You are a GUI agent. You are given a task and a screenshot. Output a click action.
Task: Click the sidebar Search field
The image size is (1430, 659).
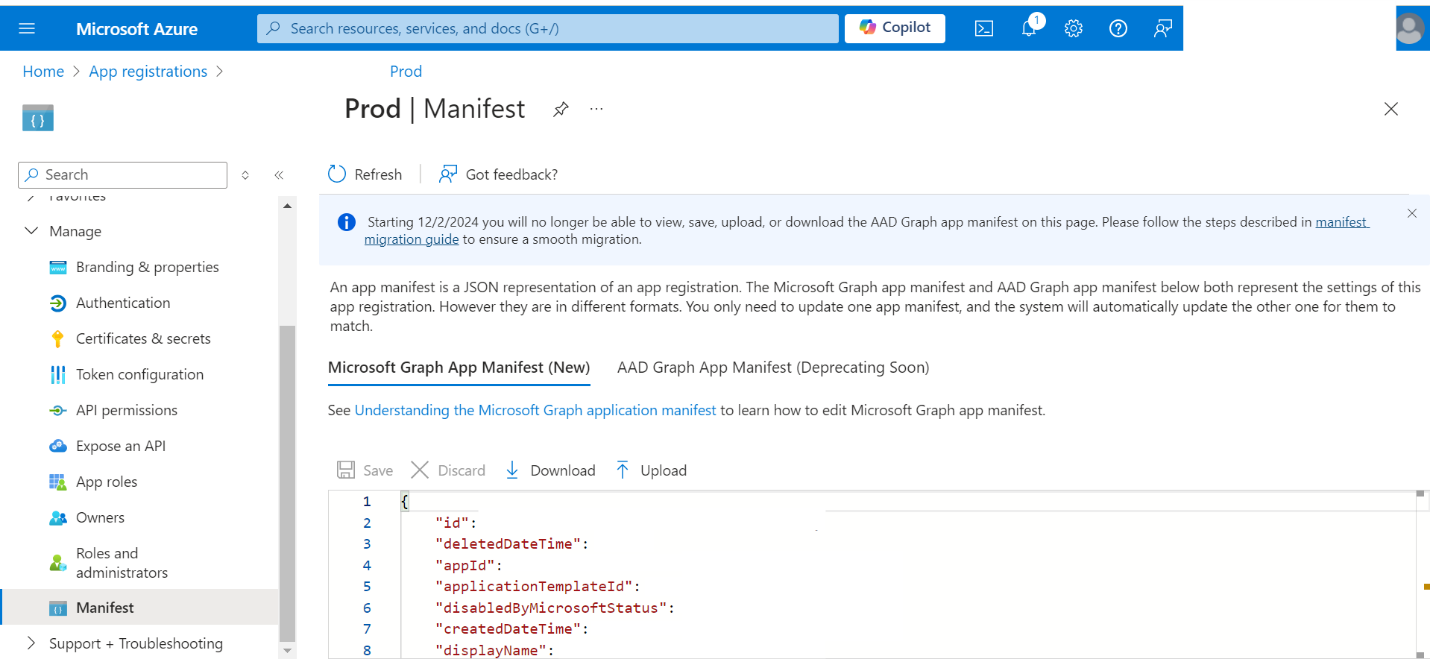(x=123, y=174)
